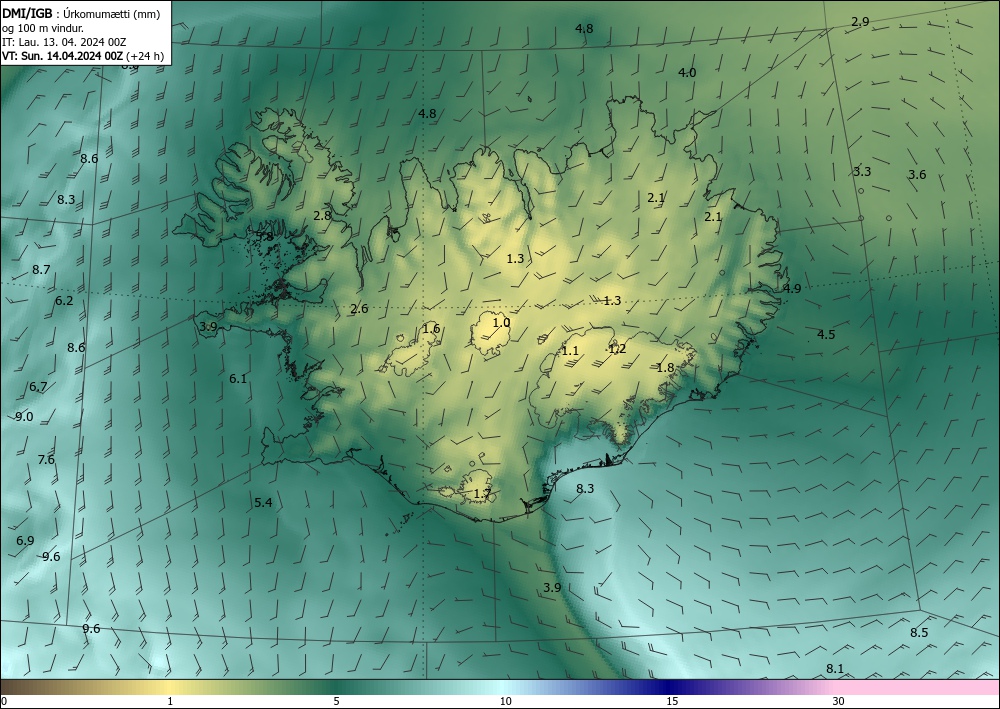Click the 1.2 value label
Screen dimensions: 1000x709
click(617, 349)
